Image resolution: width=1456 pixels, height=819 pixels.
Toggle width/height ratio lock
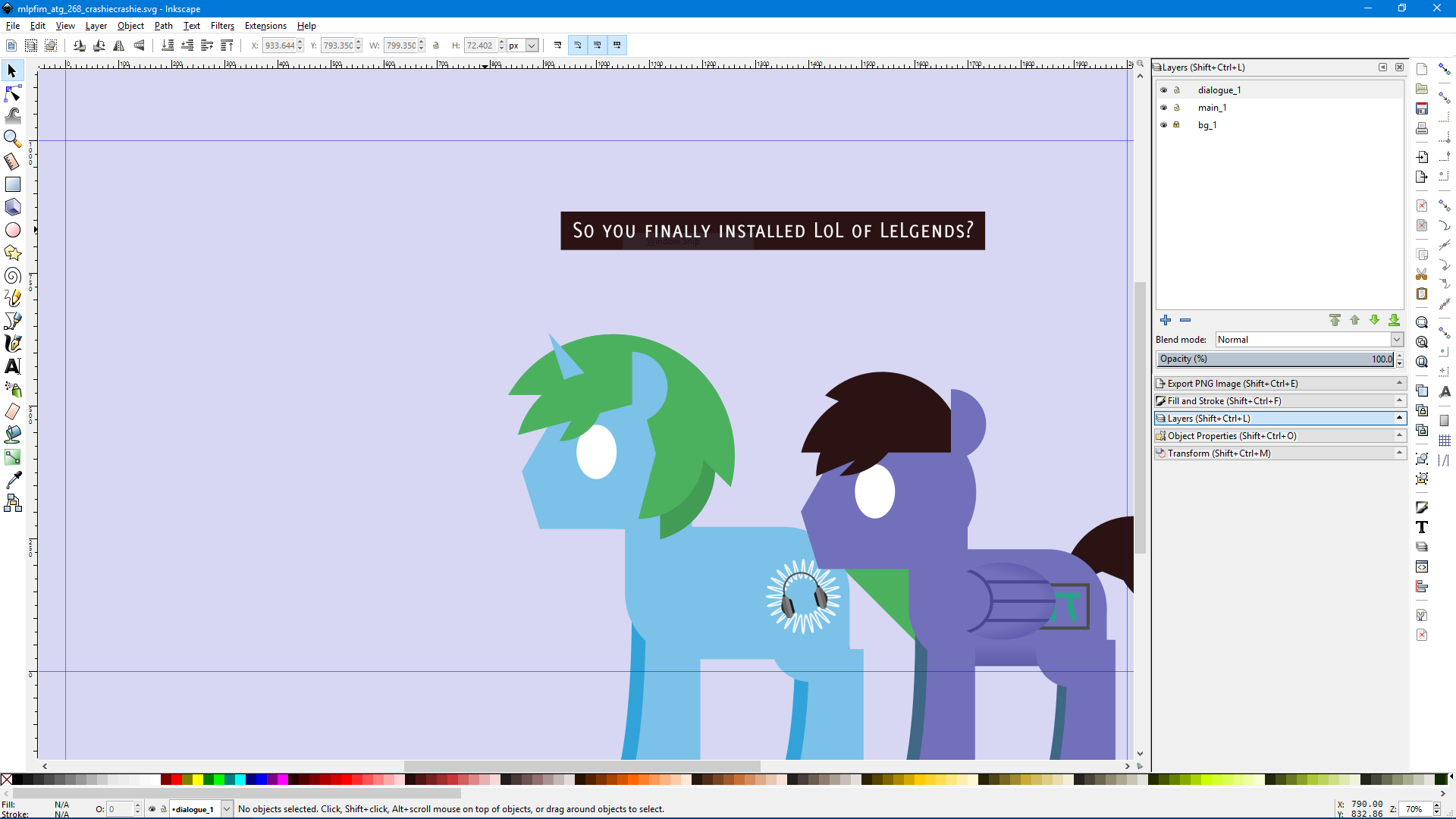(x=436, y=45)
